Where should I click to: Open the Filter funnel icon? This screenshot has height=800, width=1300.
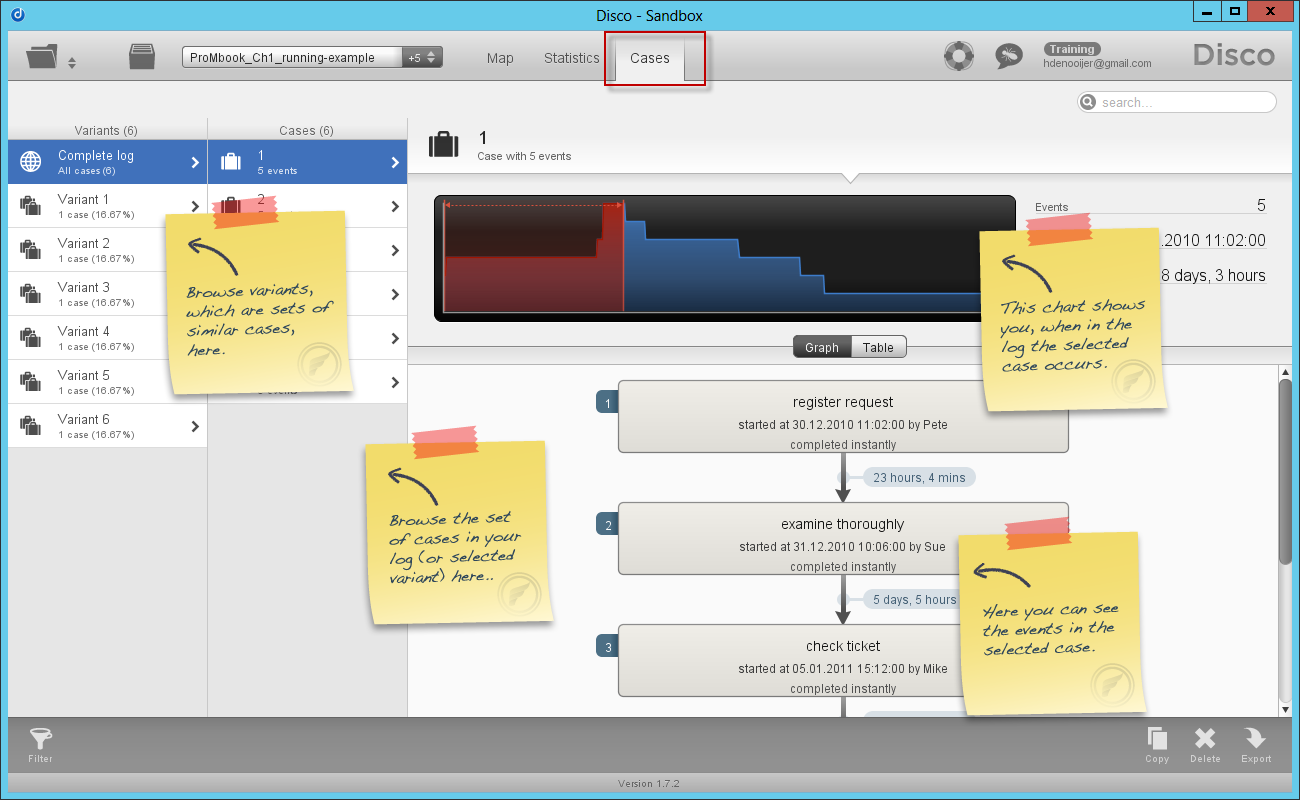coord(41,740)
